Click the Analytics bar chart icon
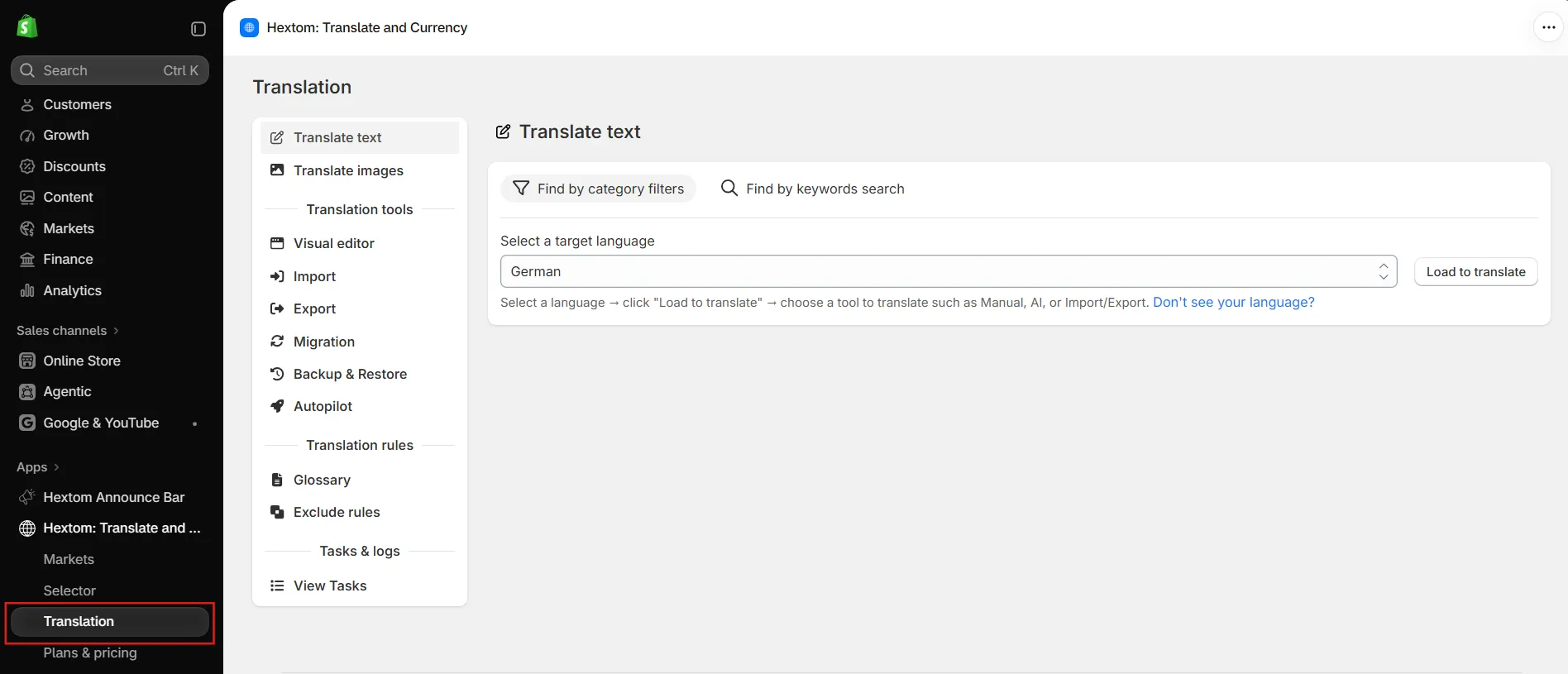Screen dimensions: 1568x674 coord(27,290)
